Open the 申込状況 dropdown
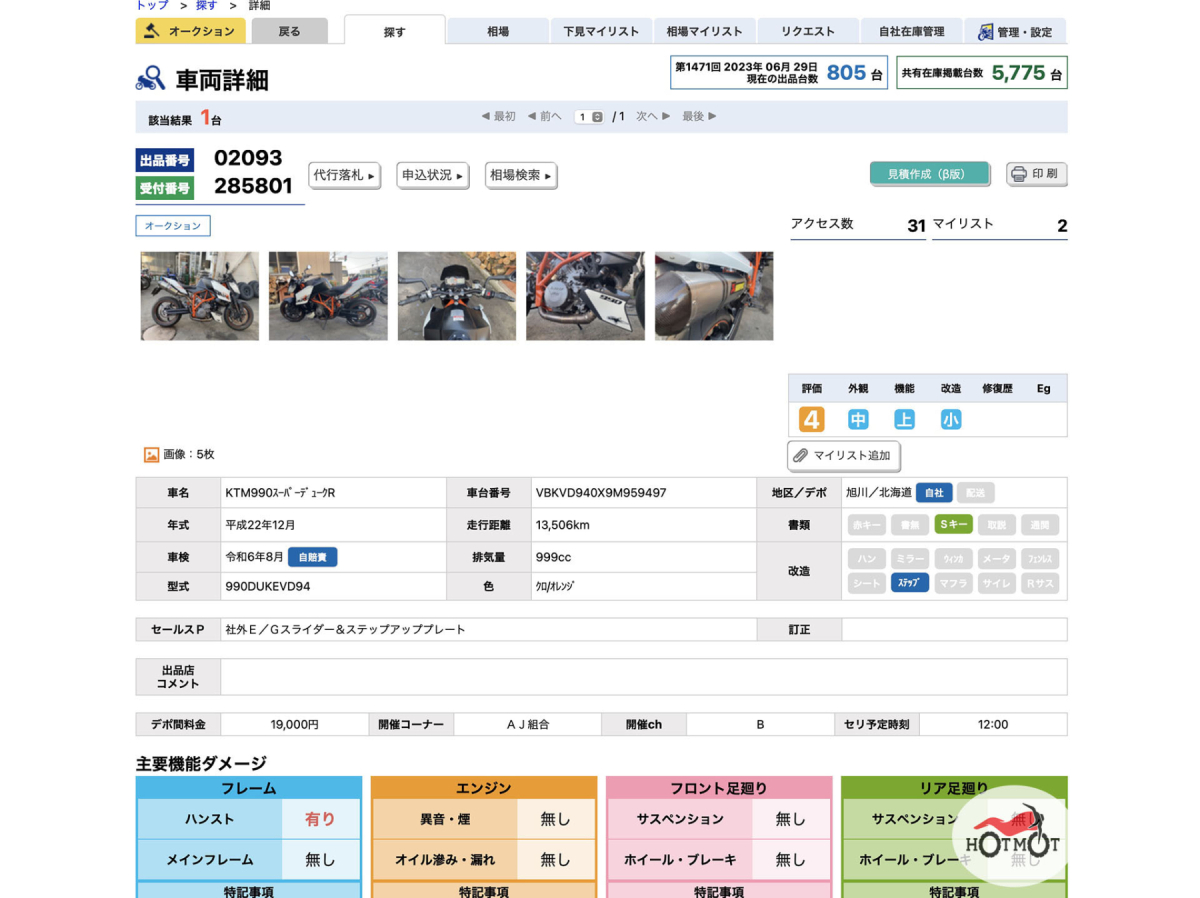 432,175
